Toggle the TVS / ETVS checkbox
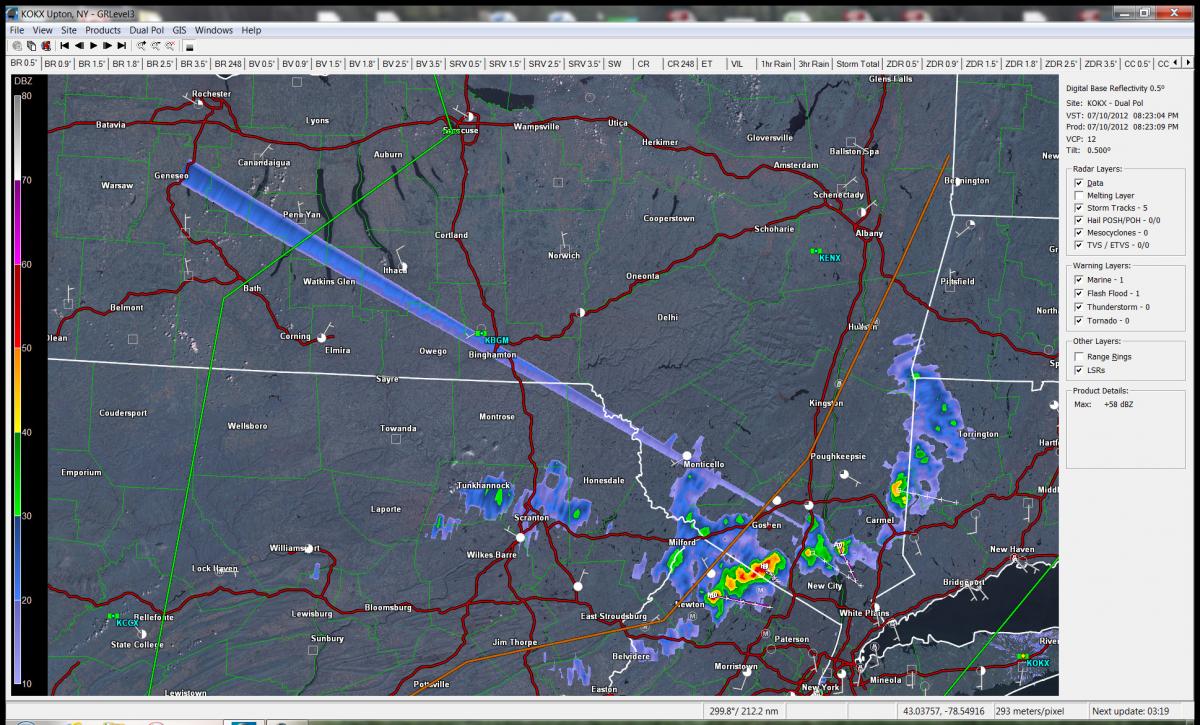 [x=1078, y=244]
